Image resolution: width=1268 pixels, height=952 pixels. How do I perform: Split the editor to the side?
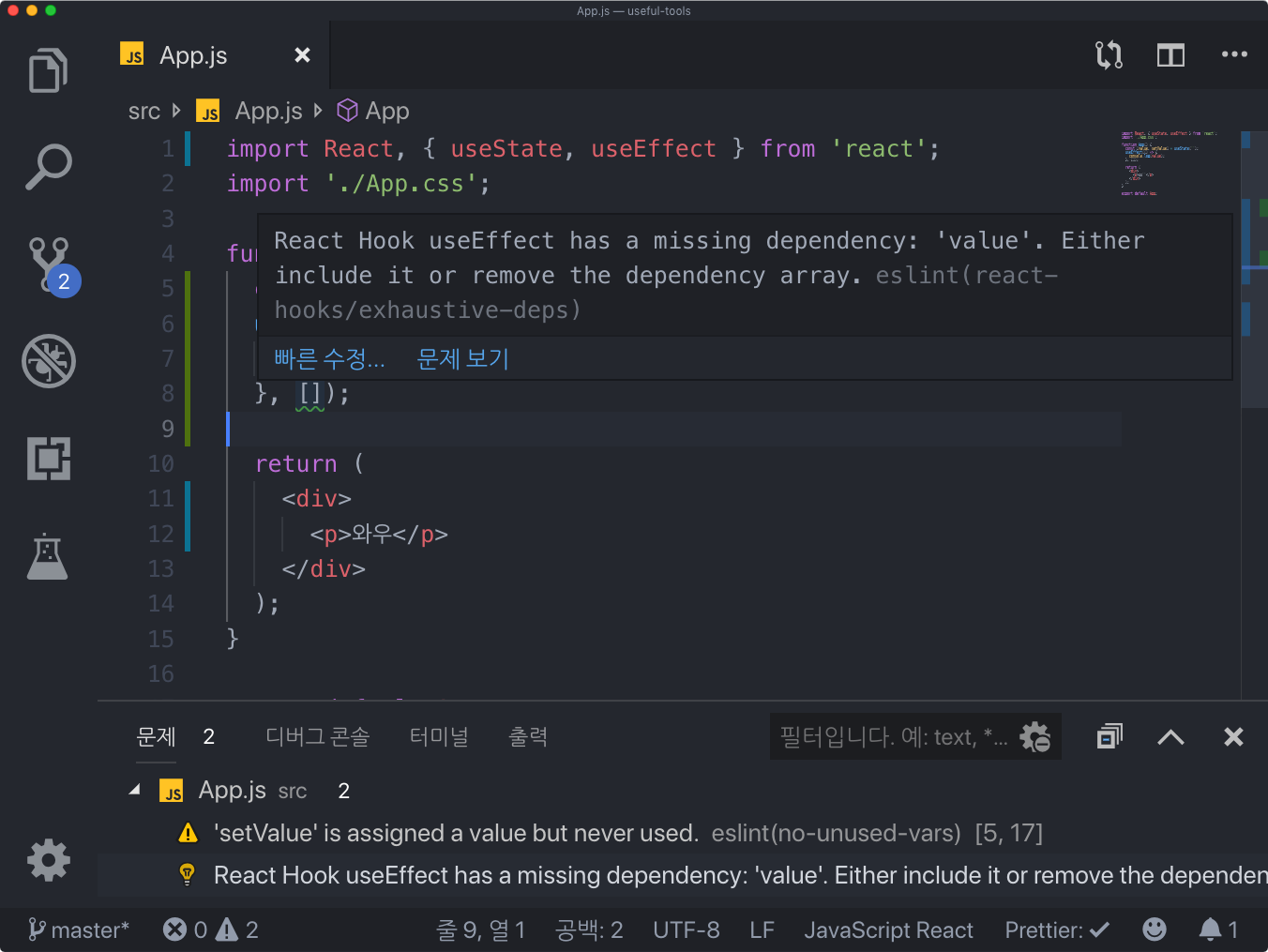pos(1170,55)
